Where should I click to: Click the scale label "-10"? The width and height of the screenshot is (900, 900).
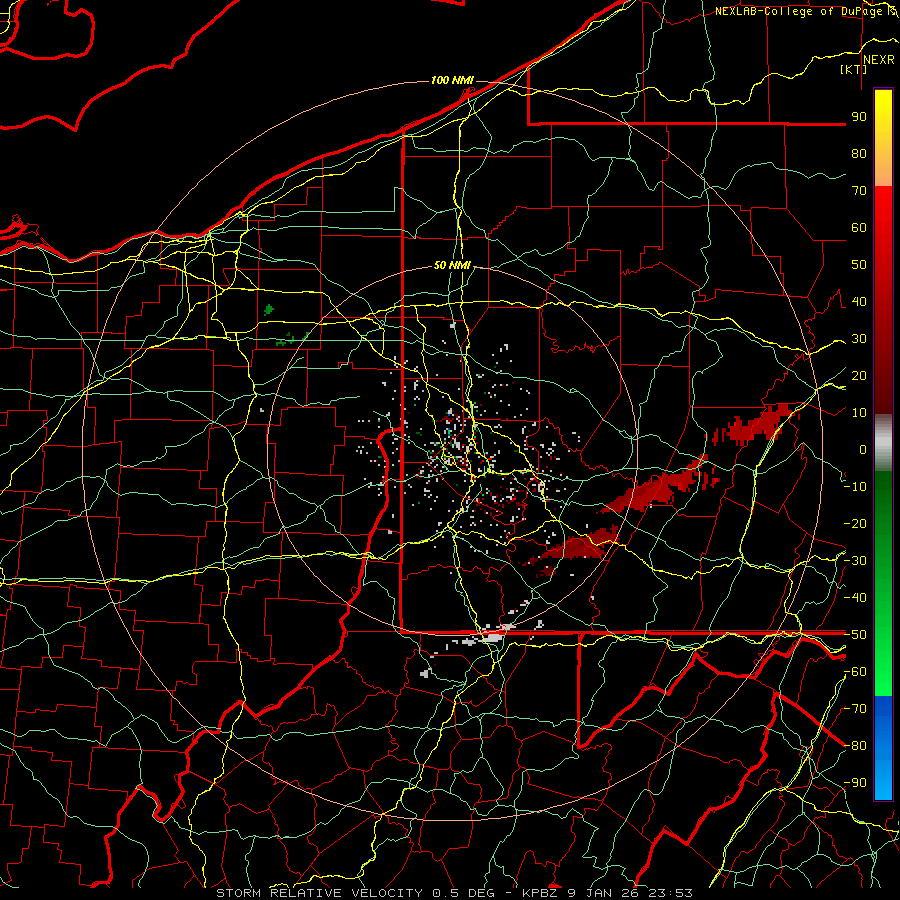pos(855,487)
